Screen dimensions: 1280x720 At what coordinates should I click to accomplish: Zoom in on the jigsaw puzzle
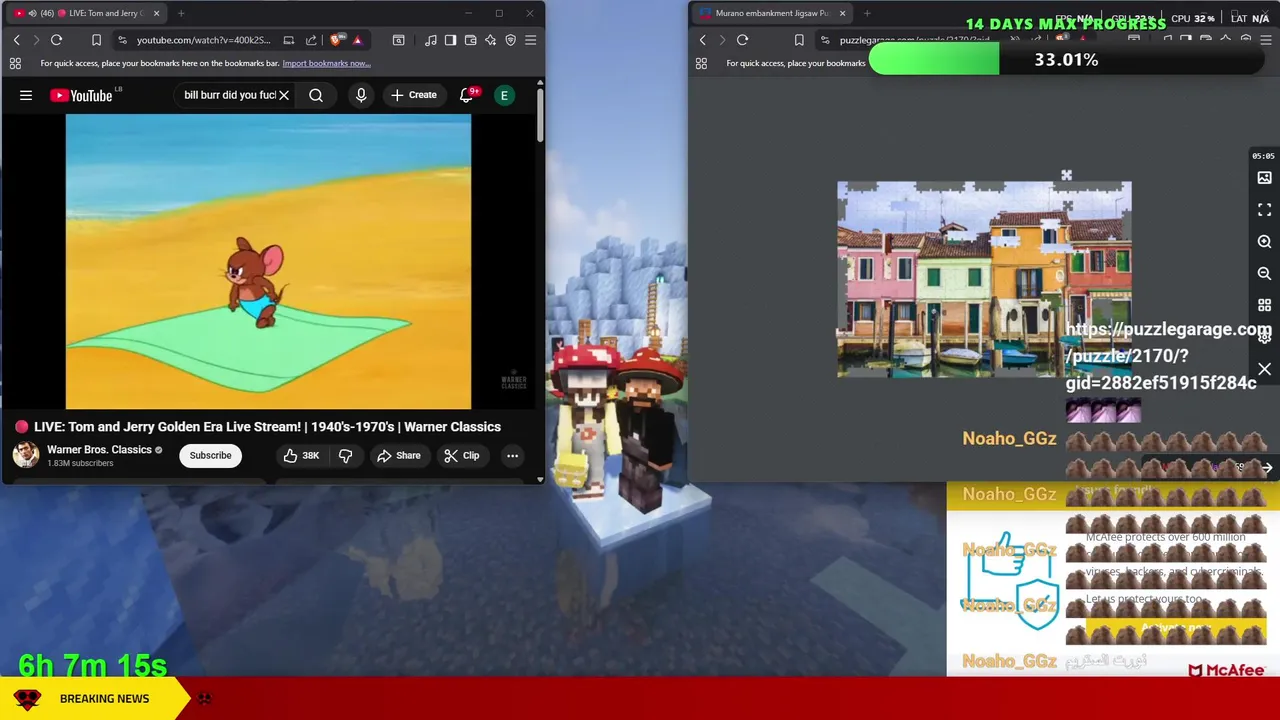(x=1264, y=242)
